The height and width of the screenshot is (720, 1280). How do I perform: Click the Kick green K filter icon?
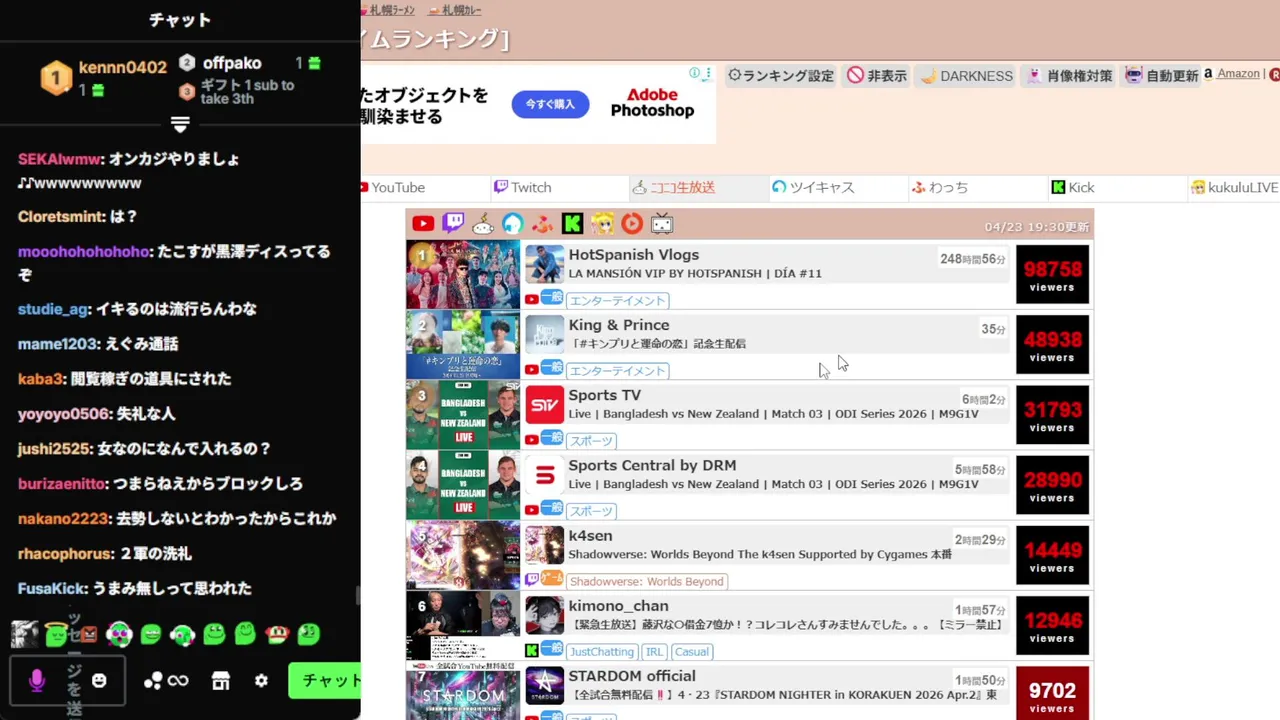coord(572,224)
